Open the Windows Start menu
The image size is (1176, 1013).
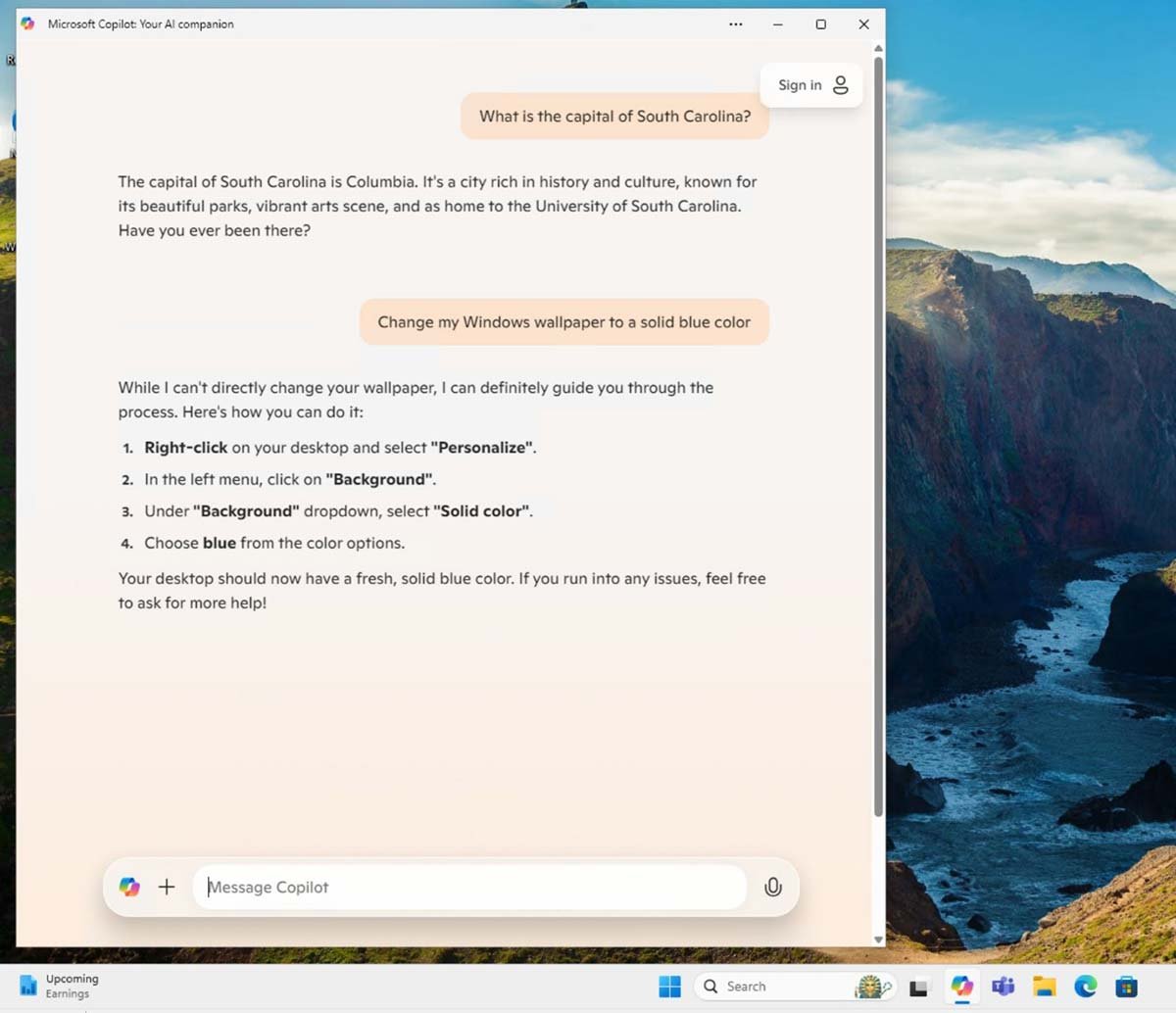pyautogui.click(x=670, y=987)
